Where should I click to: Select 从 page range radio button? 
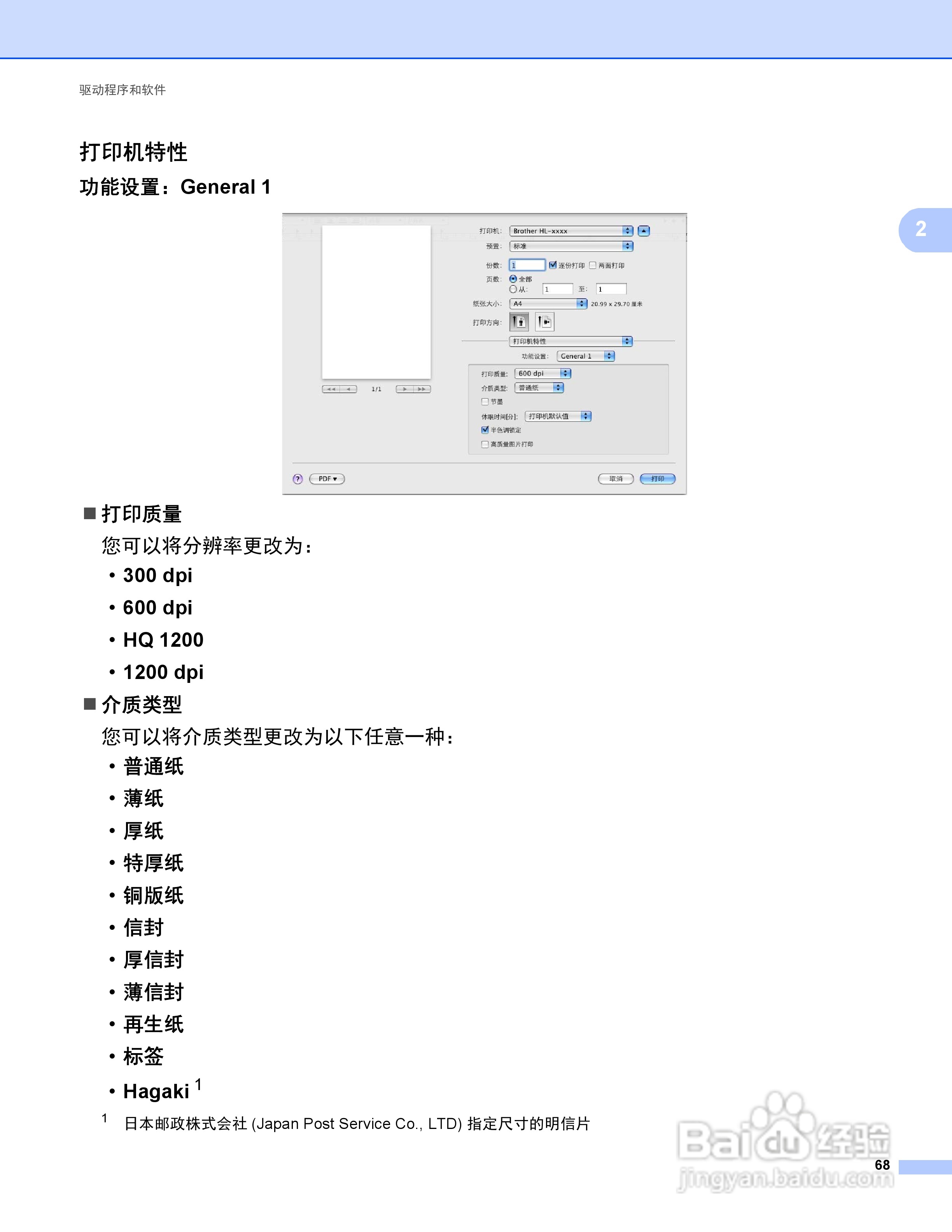pos(513,289)
